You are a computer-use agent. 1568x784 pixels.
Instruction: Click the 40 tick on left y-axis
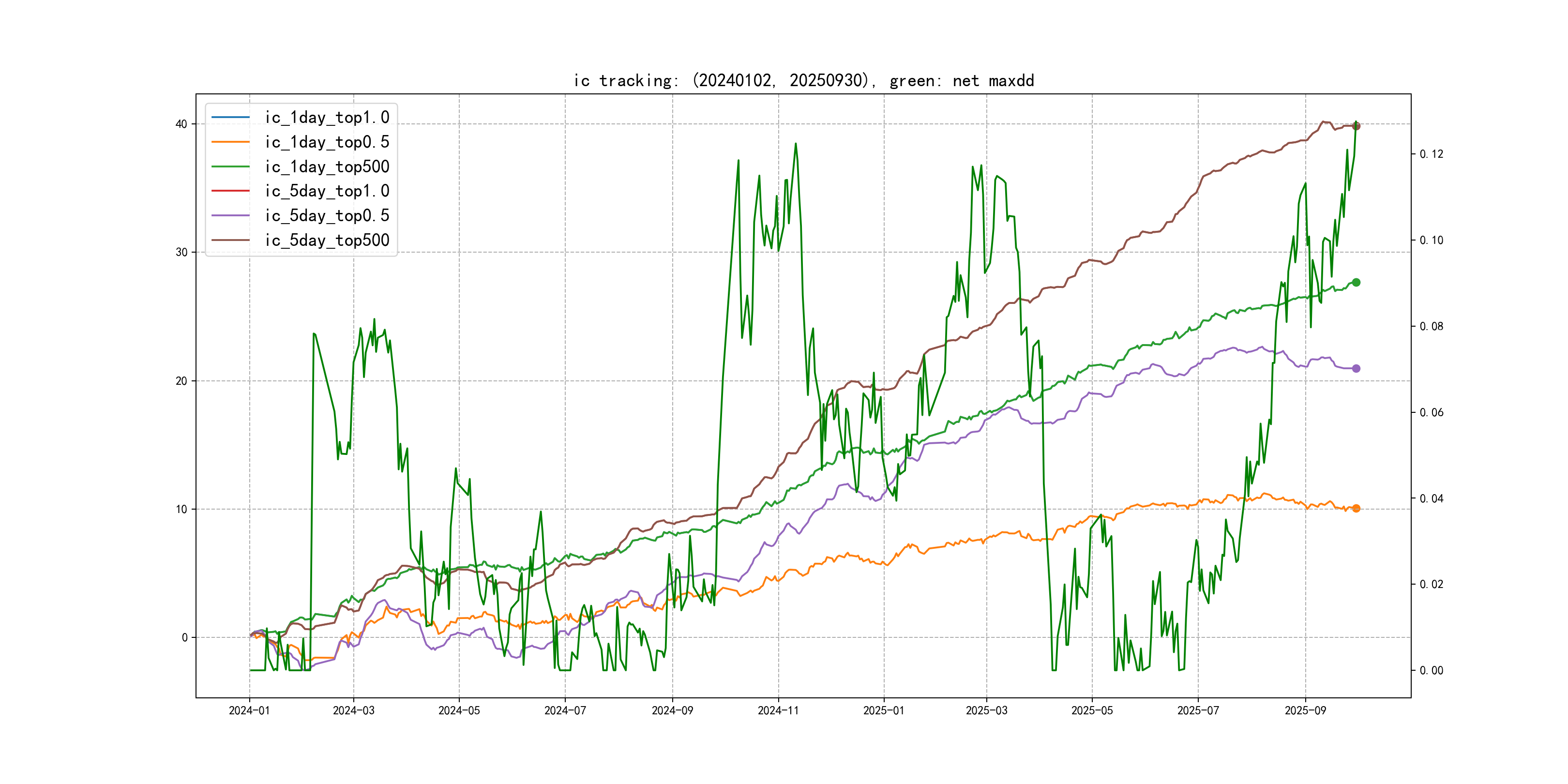click(x=181, y=124)
